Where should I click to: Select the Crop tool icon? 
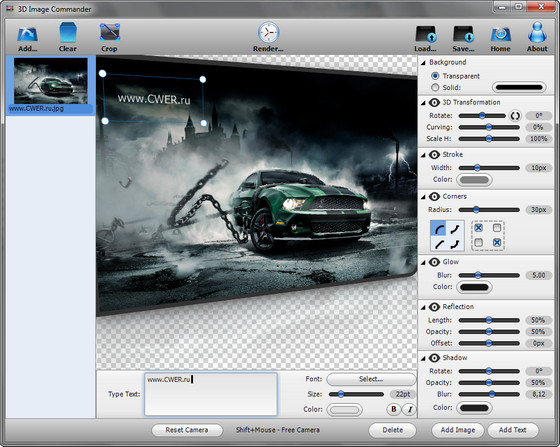110,32
